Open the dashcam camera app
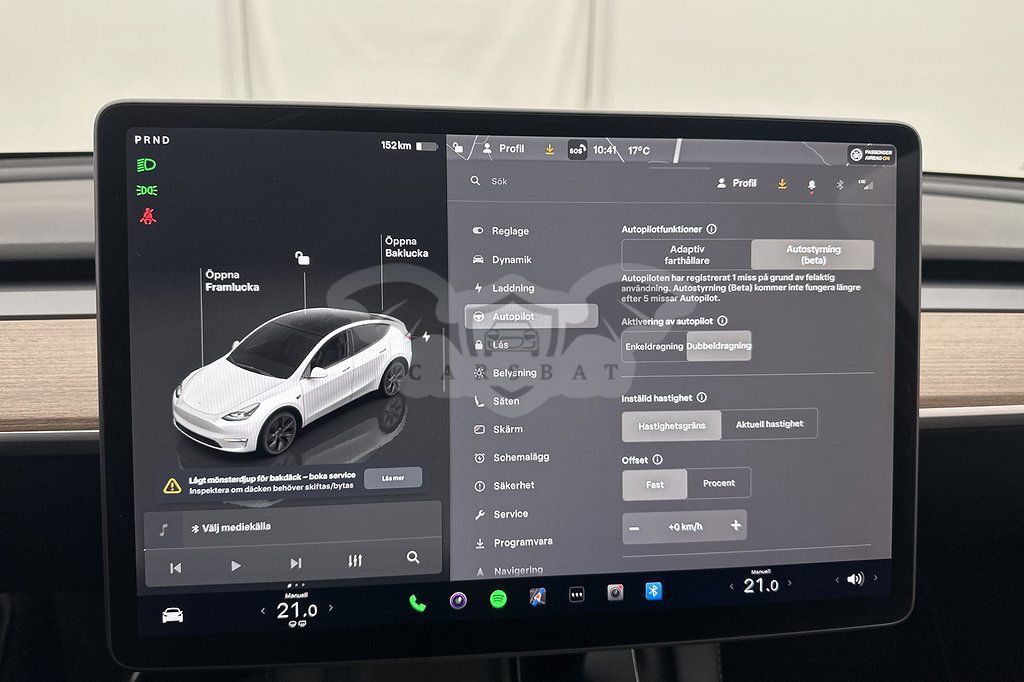Viewport: 1024px width, 682px height. (x=615, y=593)
